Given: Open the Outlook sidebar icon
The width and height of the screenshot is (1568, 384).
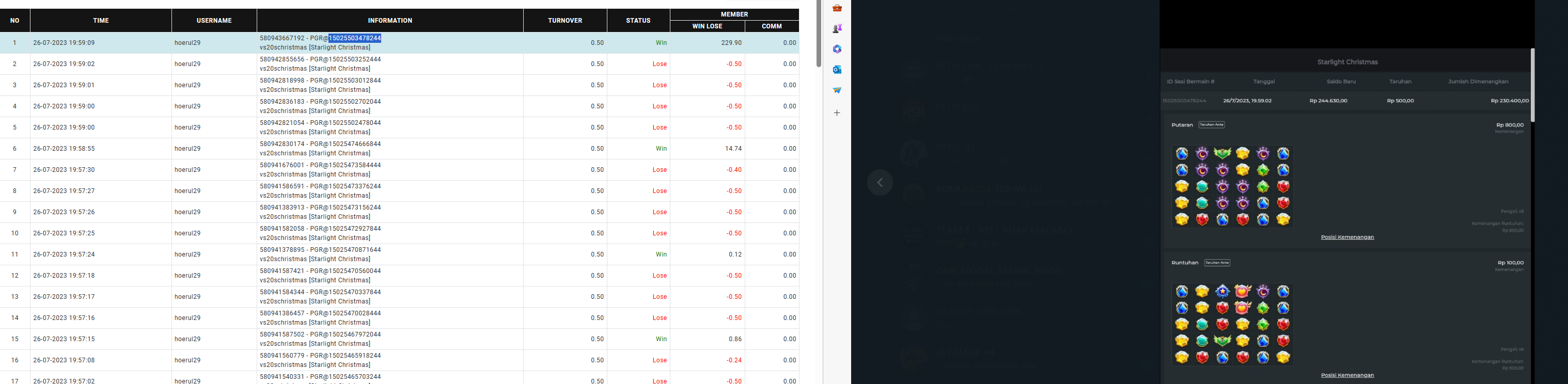Looking at the screenshot, I should click(837, 70).
